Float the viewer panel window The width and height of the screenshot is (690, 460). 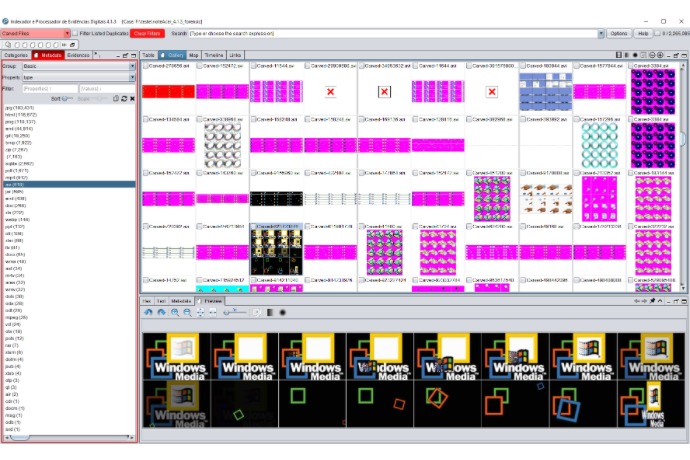676,301
